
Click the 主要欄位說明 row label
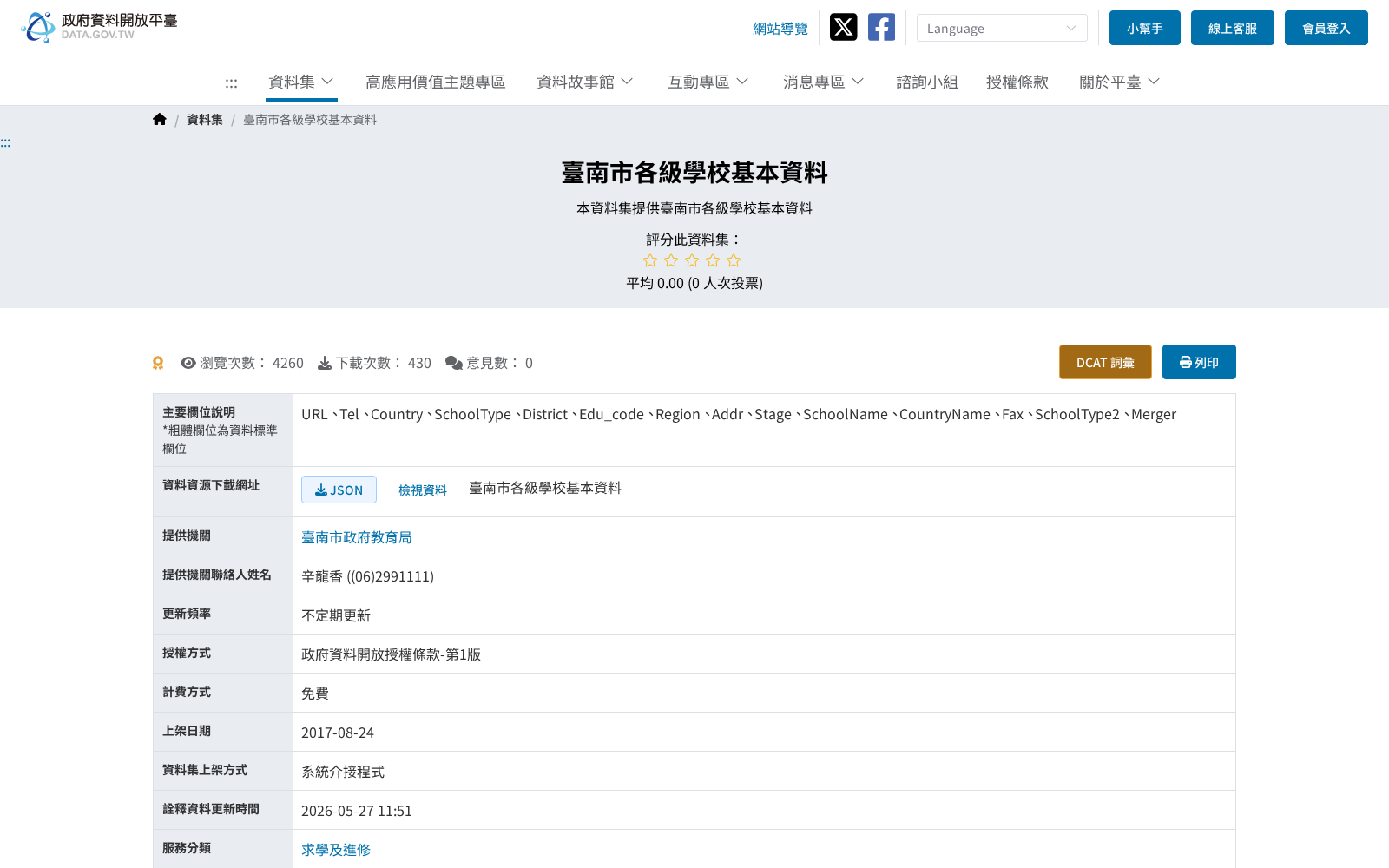[199, 412]
